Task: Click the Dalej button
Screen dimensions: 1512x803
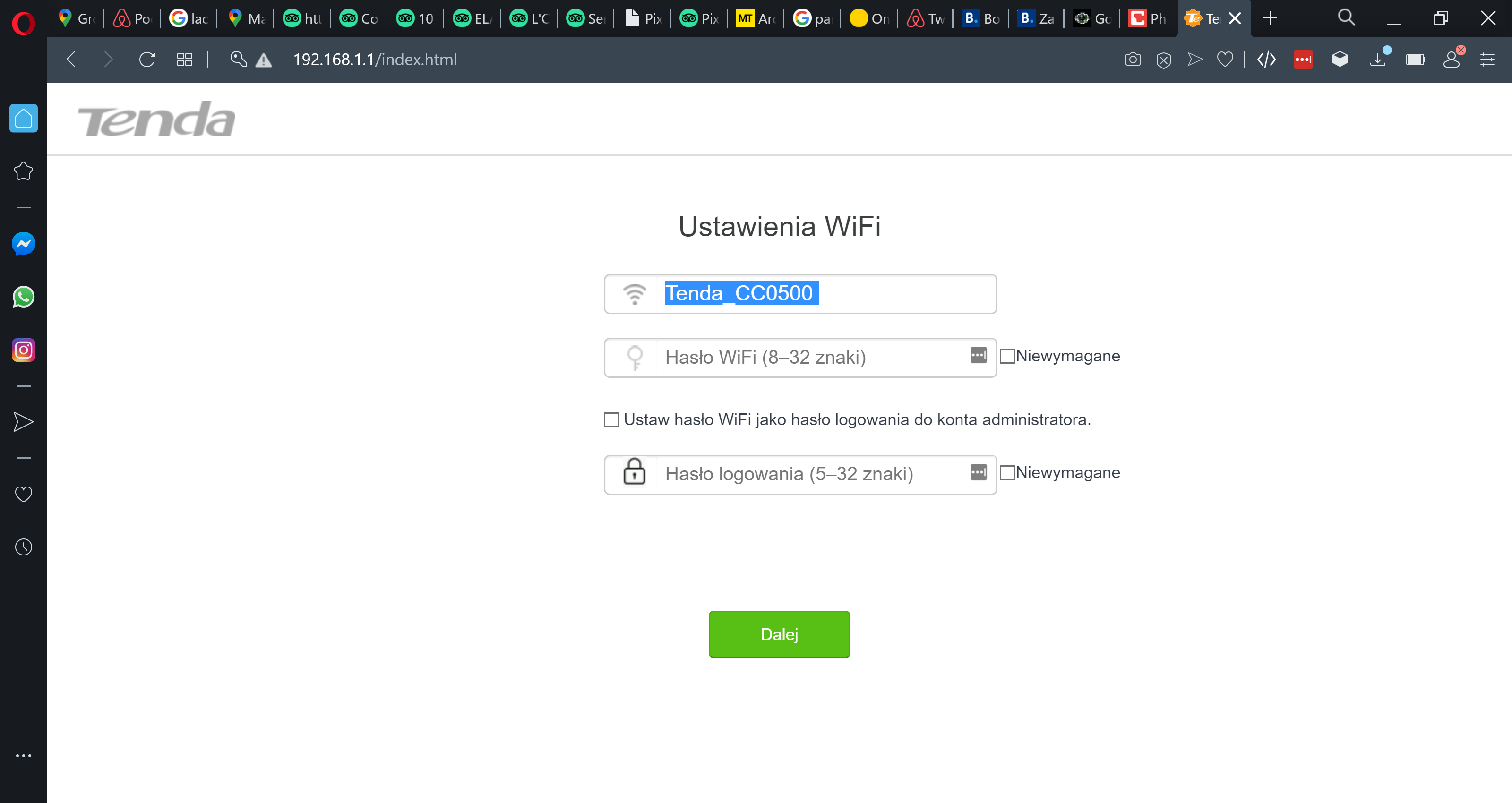Action: click(x=779, y=634)
